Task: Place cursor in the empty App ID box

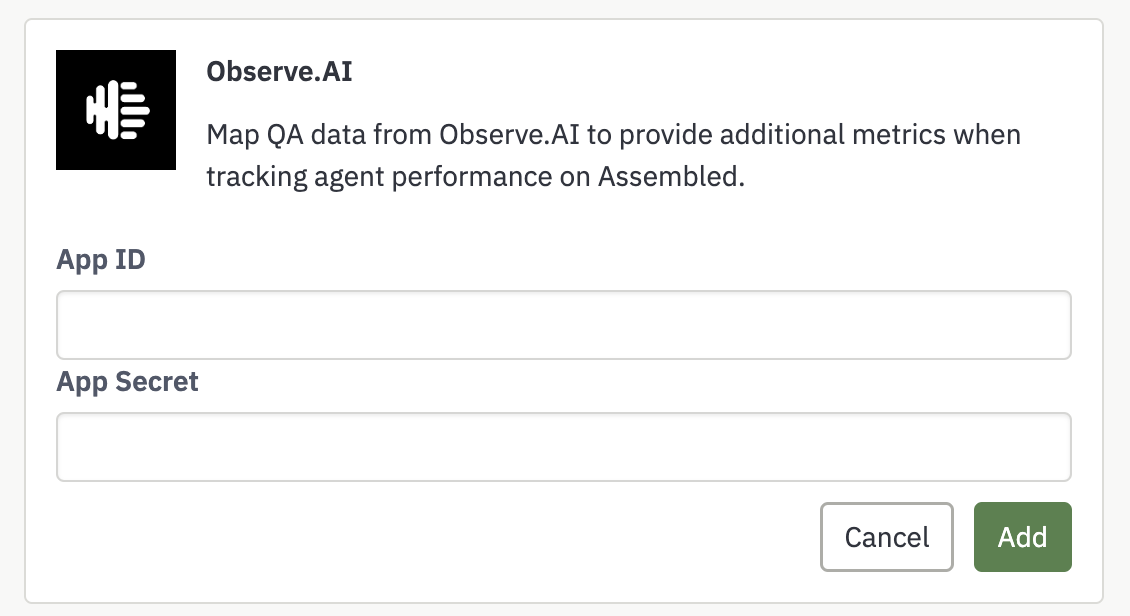Action: click(x=564, y=325)
